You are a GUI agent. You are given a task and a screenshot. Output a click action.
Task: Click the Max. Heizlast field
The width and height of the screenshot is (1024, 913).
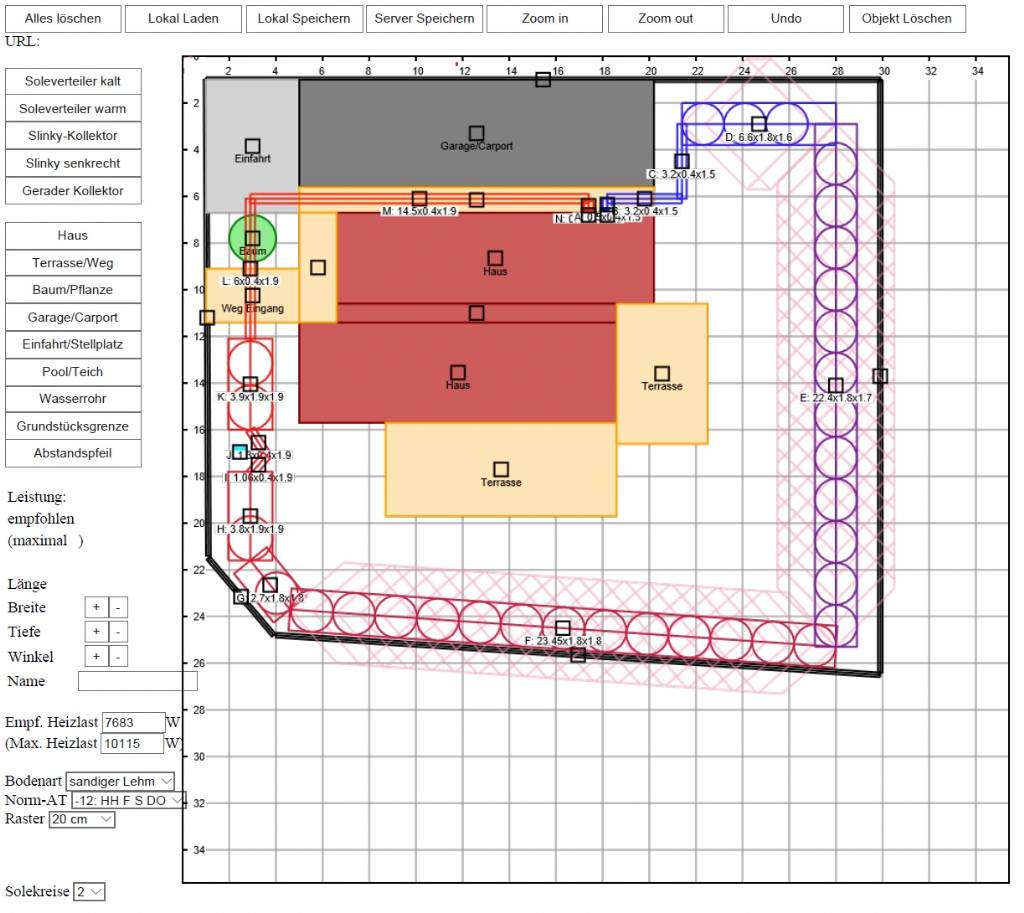[x=132, y=744]
